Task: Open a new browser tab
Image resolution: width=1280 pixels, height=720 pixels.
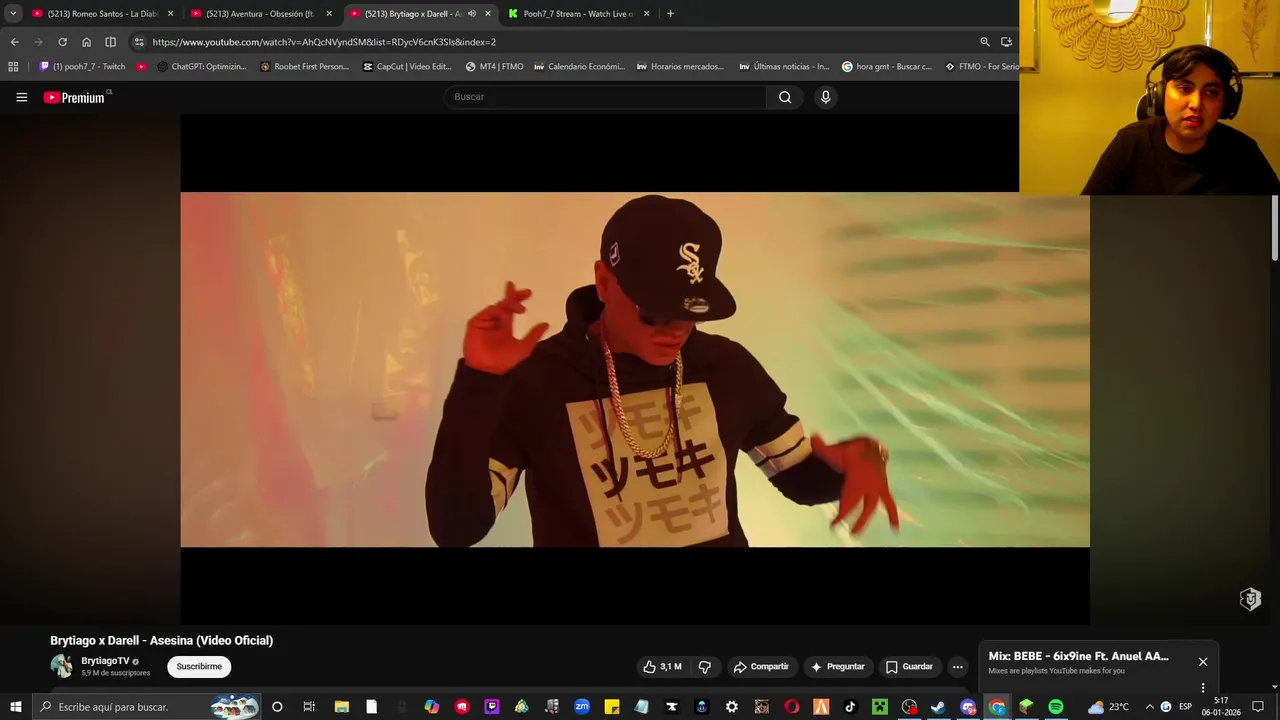Action: coord(670,14)
